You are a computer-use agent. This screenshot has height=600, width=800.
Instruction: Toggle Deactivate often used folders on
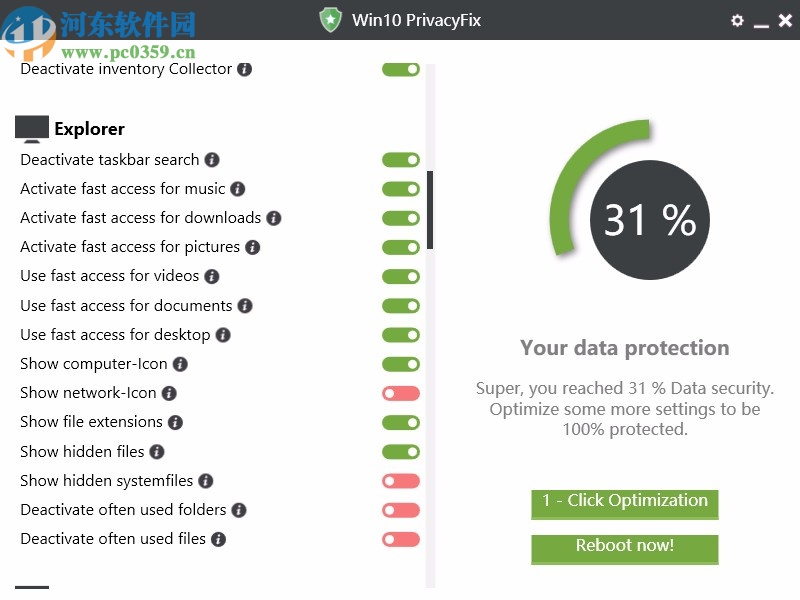[x=401, y=510]
